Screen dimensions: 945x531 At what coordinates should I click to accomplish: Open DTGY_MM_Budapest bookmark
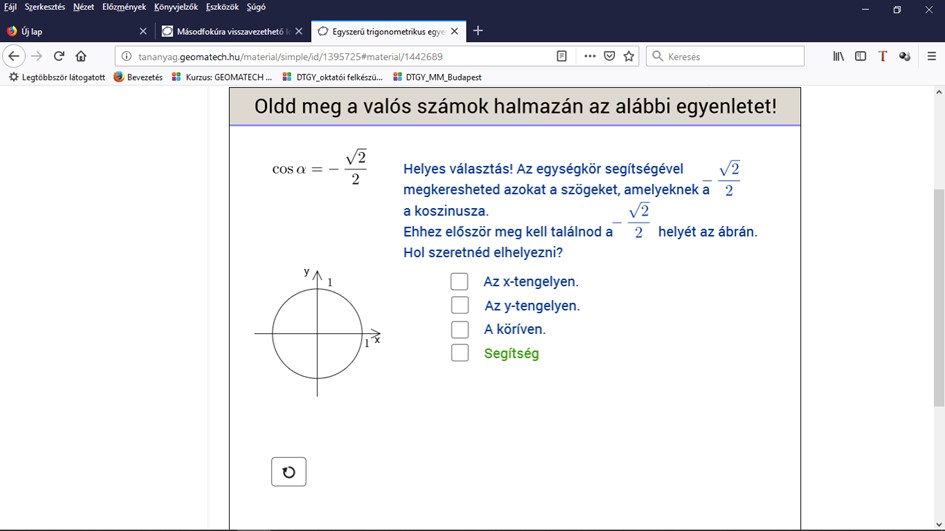(x=437, y=77)
